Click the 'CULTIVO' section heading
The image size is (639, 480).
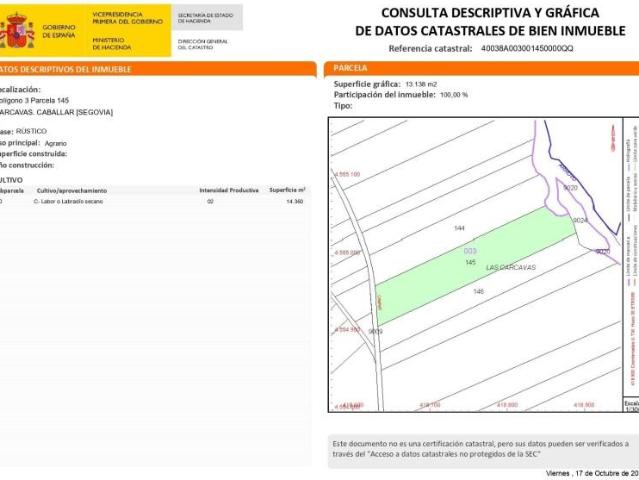point(11,180)
